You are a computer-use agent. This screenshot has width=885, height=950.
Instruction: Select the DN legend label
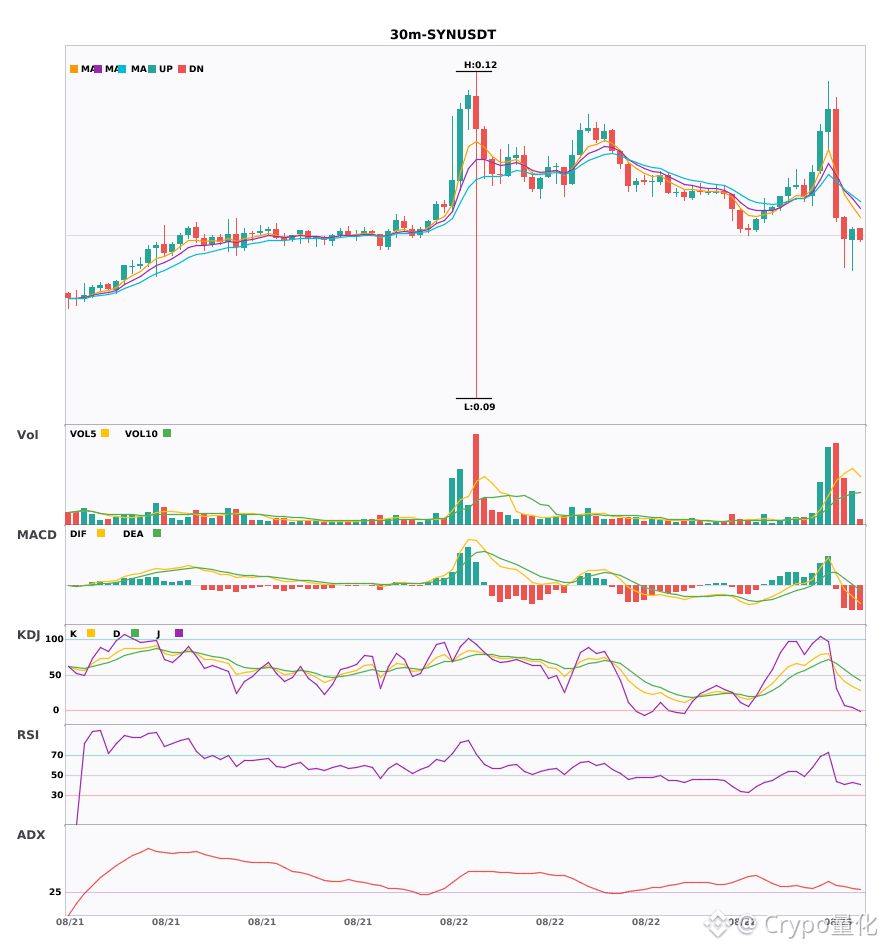[x=196, y=69]
